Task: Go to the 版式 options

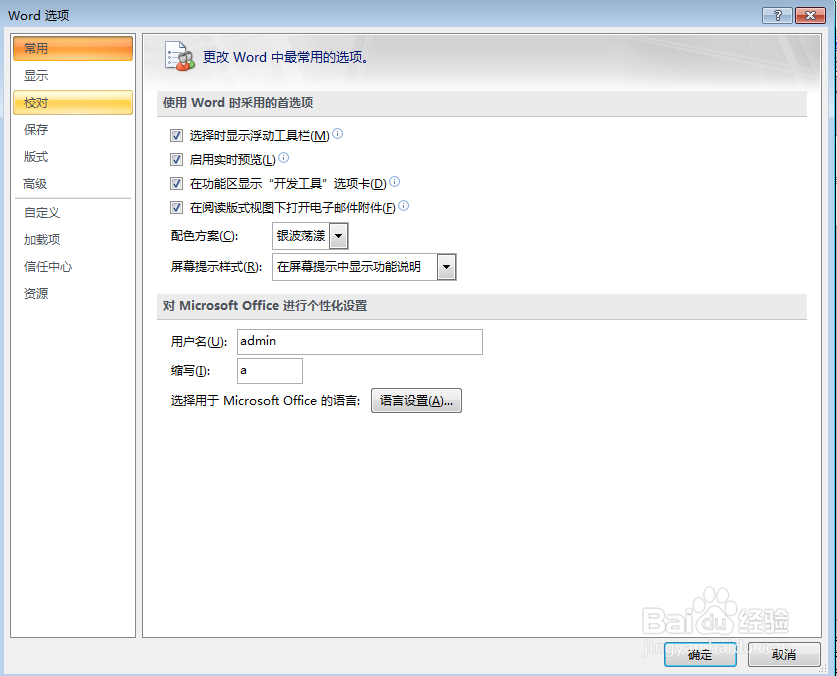Action: pos(73,157)
